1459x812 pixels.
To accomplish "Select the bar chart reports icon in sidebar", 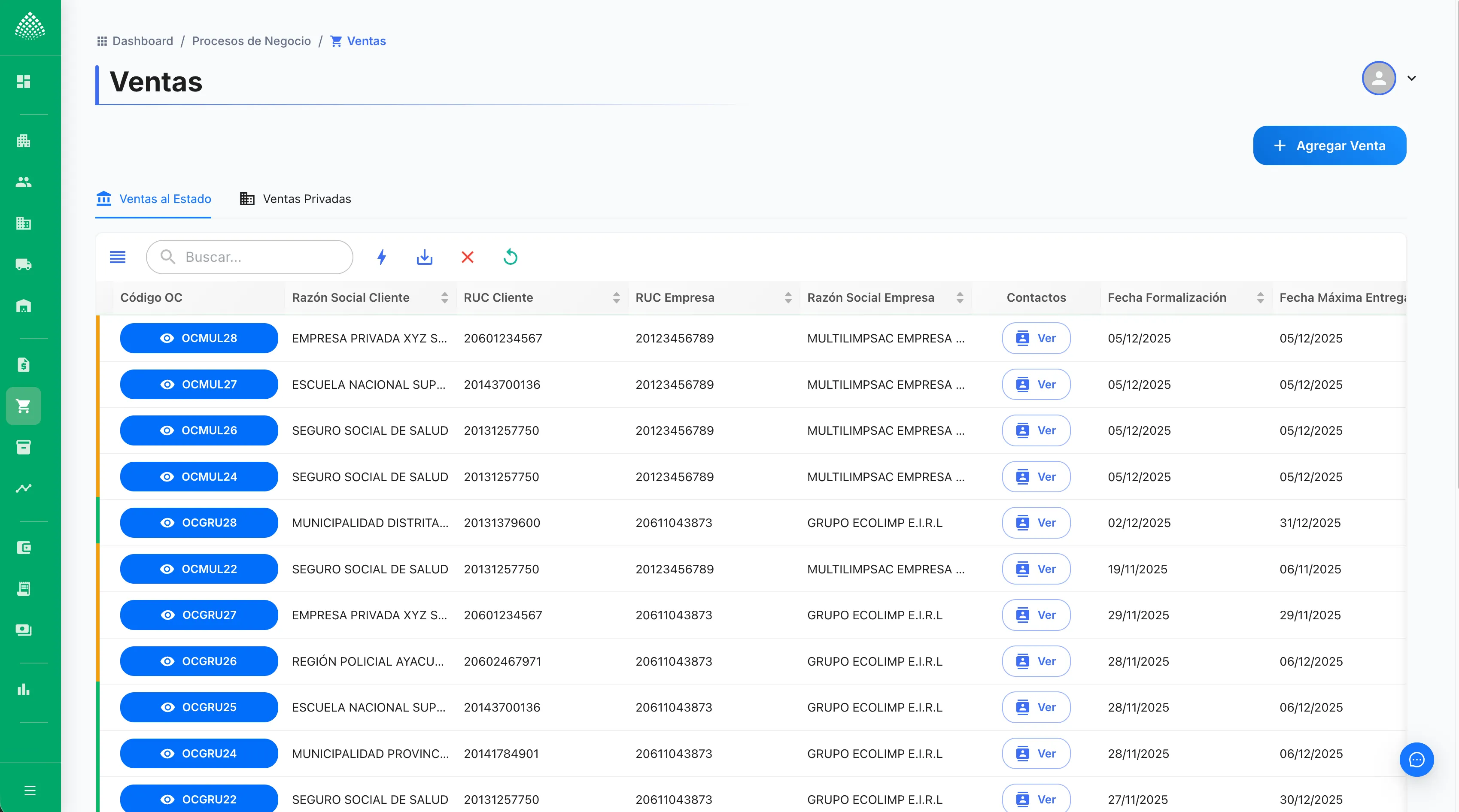I will coord(23,689).
